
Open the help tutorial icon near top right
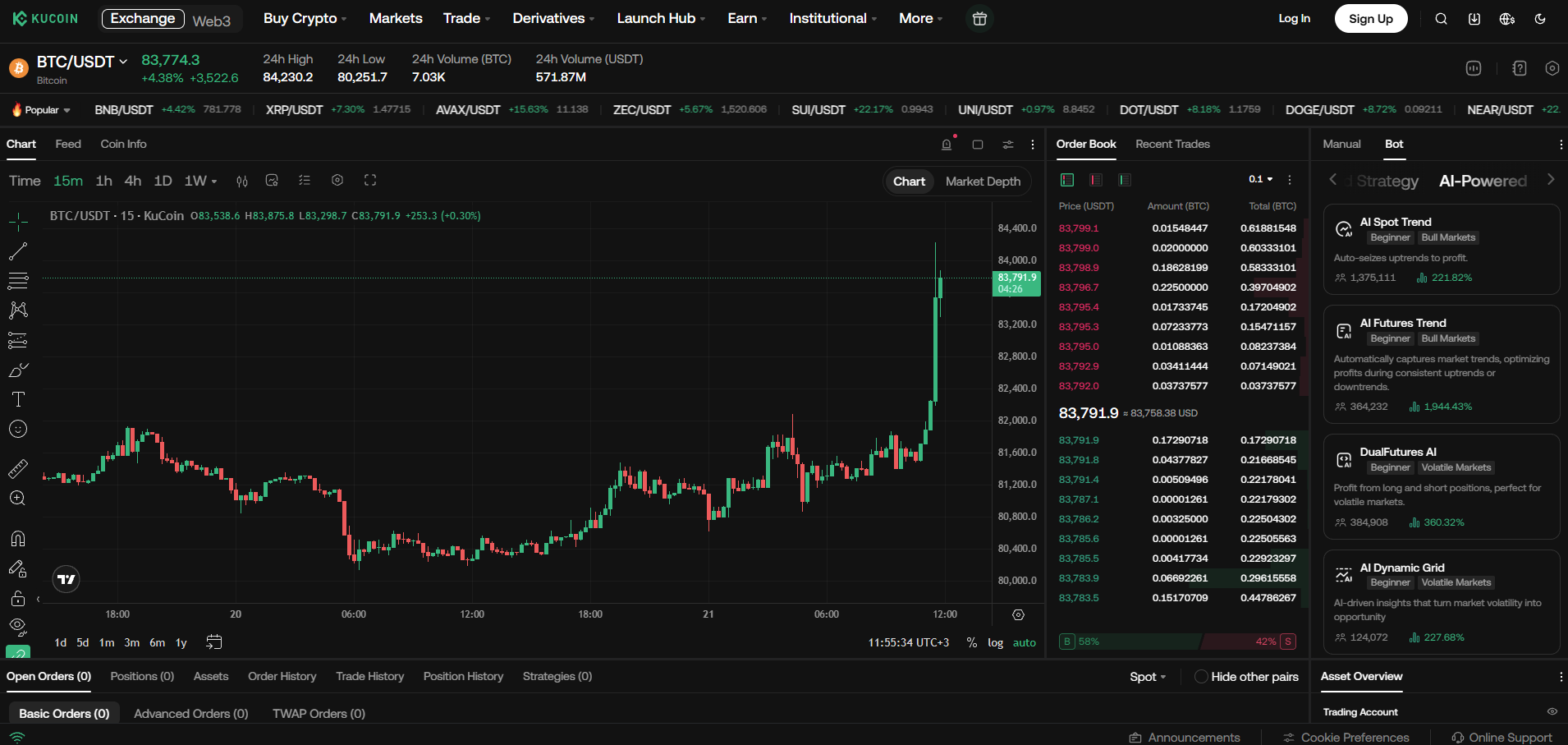pyautogui.click(x=1520, y=68)
